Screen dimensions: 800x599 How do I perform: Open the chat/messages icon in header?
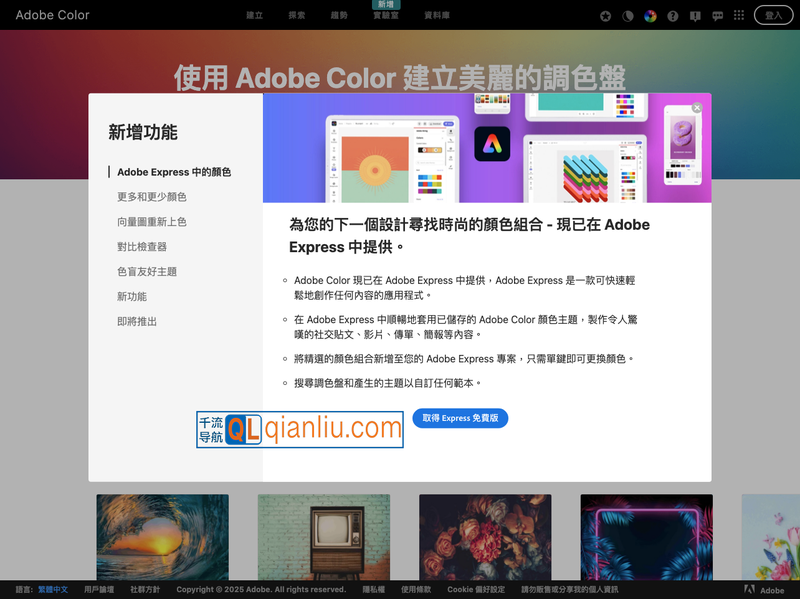(719, 16)
